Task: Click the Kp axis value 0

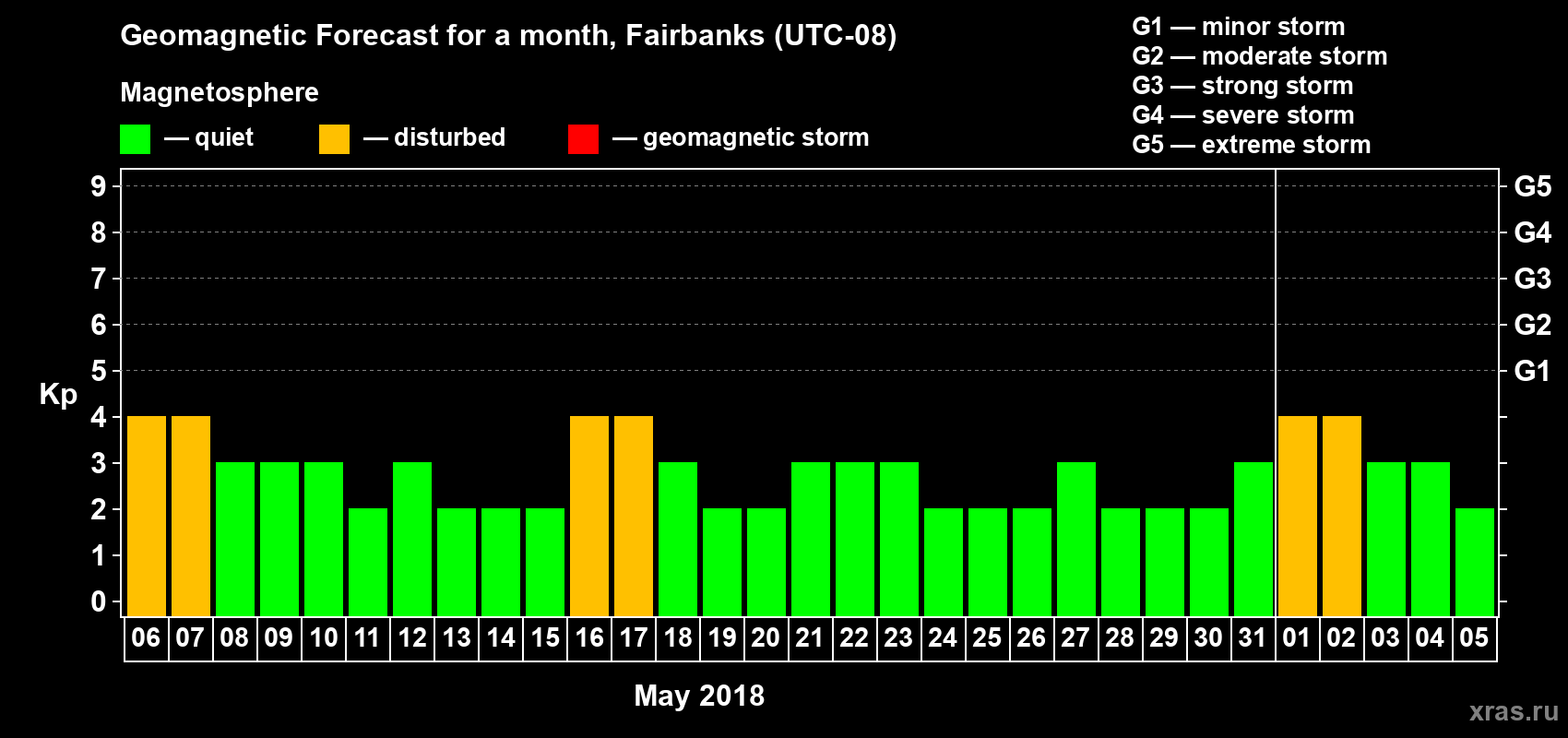Action: [x=99, y=601]
